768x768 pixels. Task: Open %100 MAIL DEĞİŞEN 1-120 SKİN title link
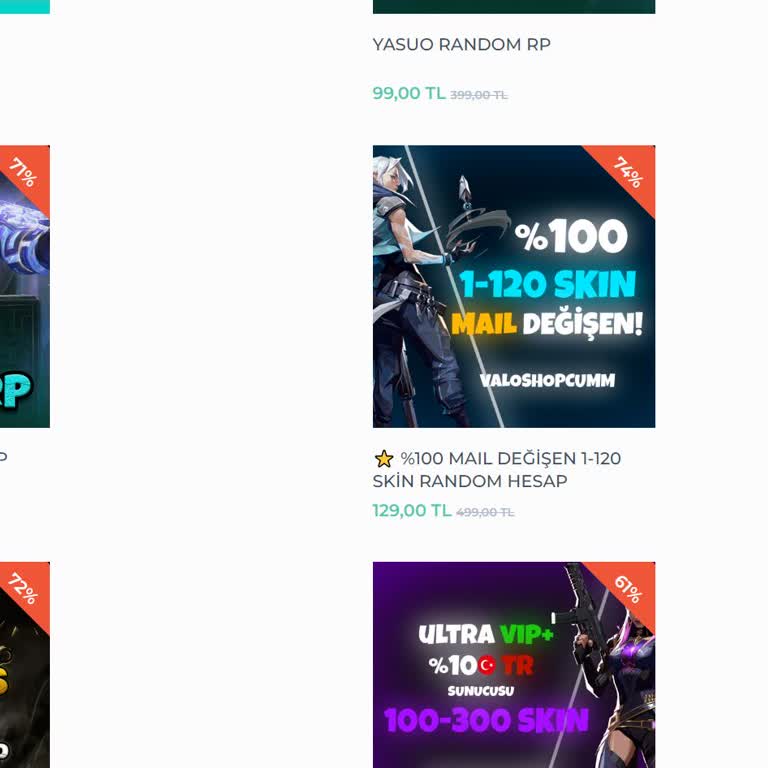pyautogui.click(x=497, y=470)
